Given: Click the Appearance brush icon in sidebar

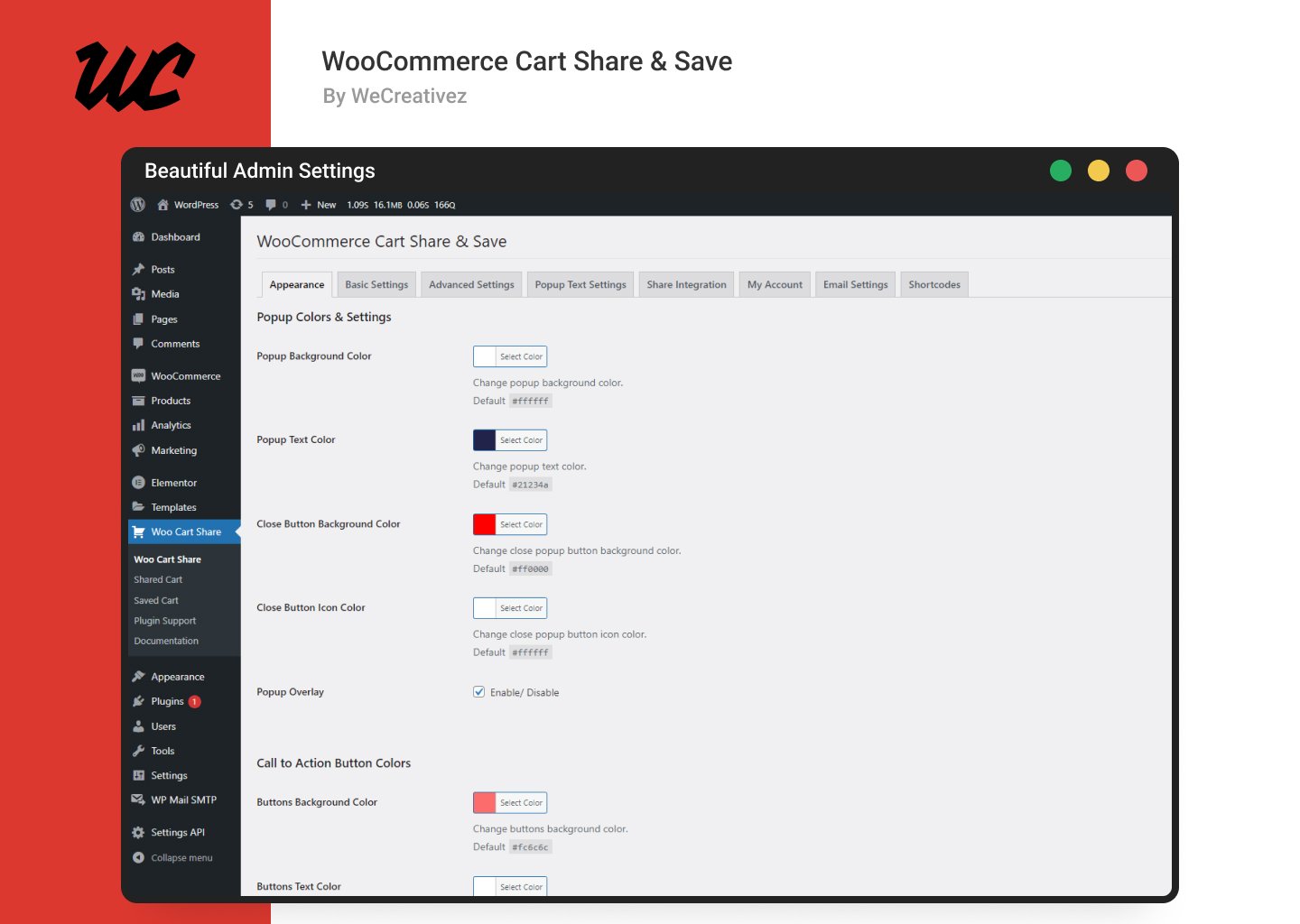Looking at the screenshot, I should 138,677.
